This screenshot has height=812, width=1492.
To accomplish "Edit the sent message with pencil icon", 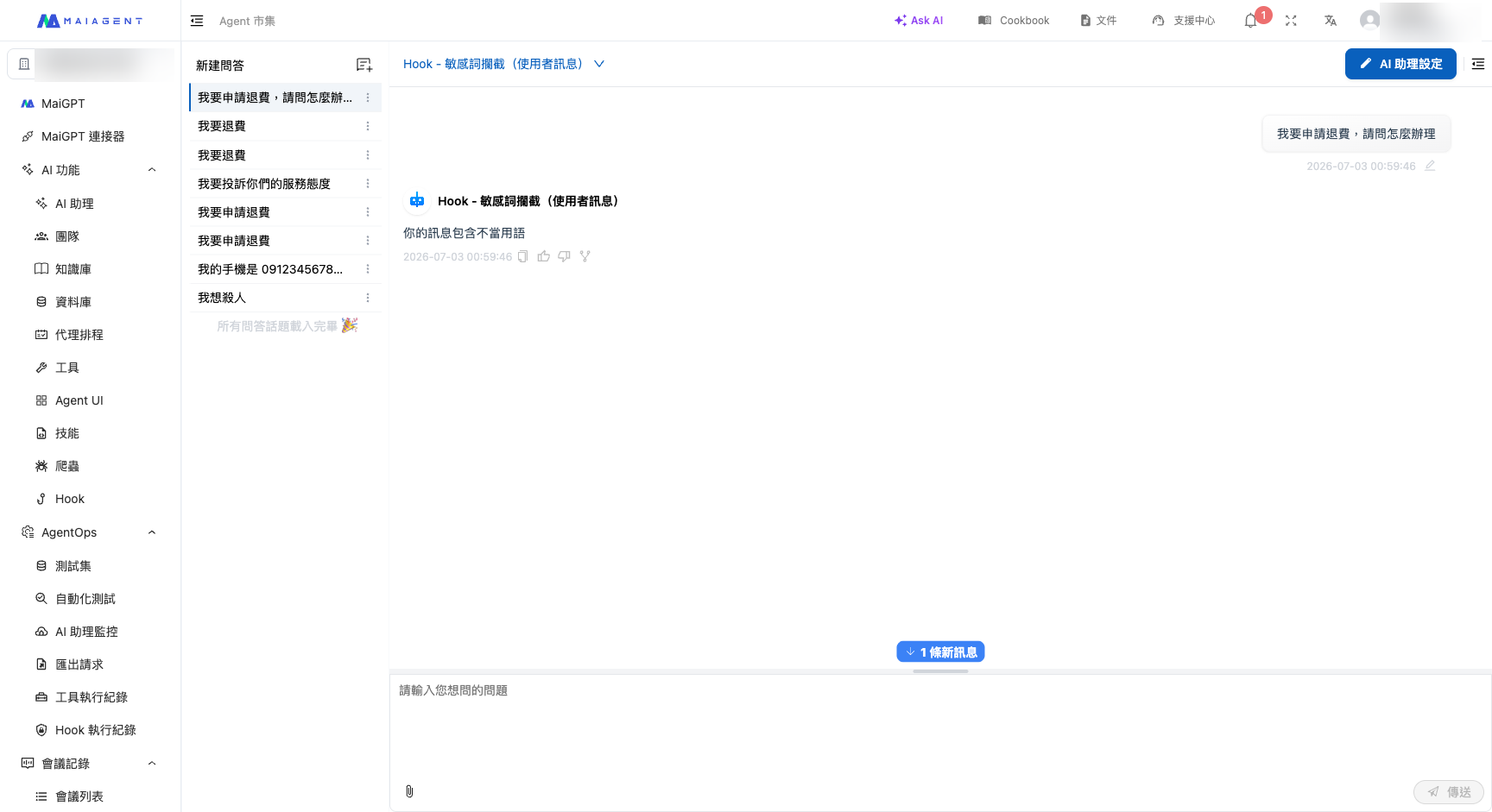I will tap(1430, 166).
